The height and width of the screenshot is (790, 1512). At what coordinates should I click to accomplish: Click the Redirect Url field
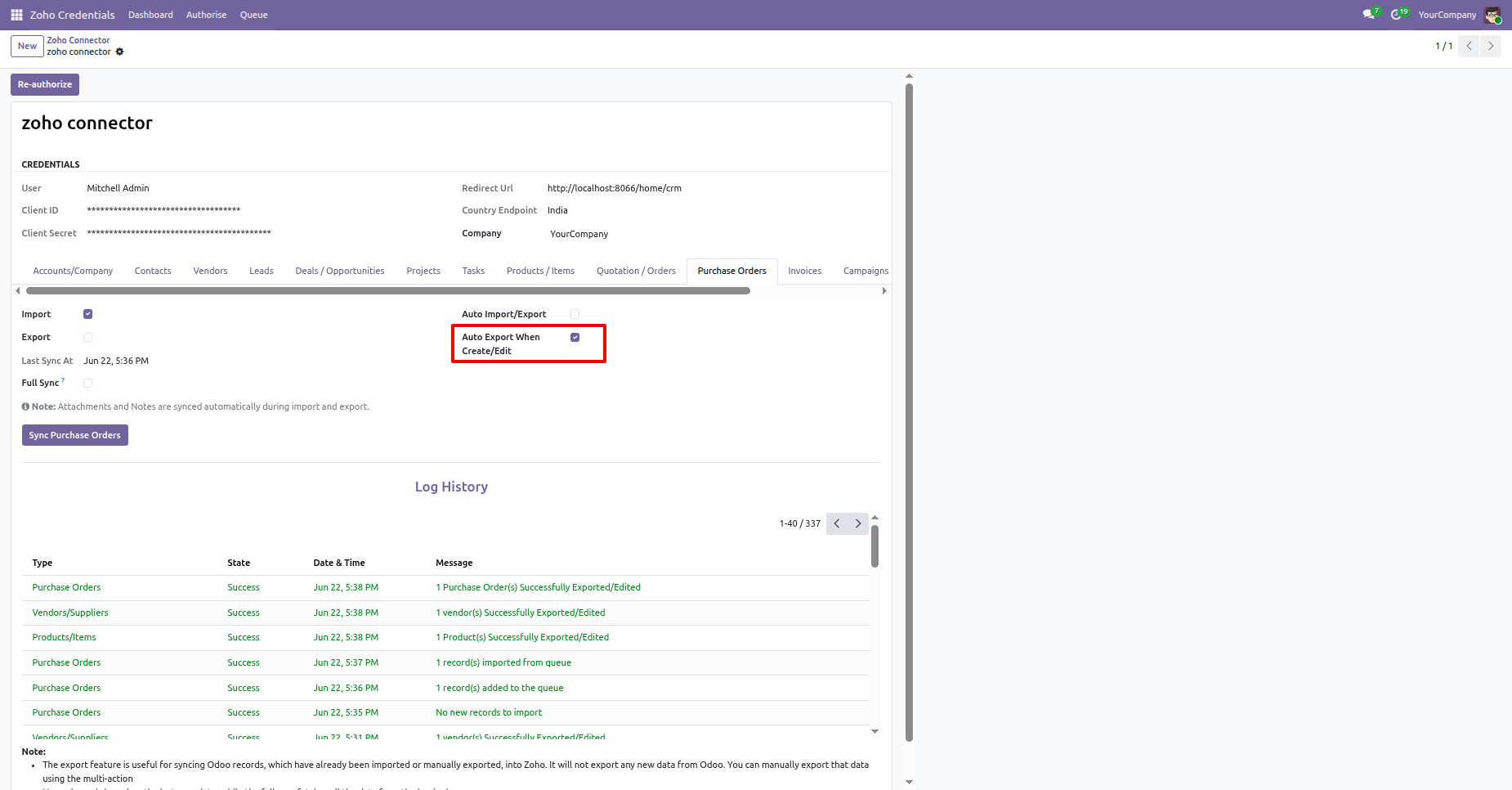click(615, 188)
